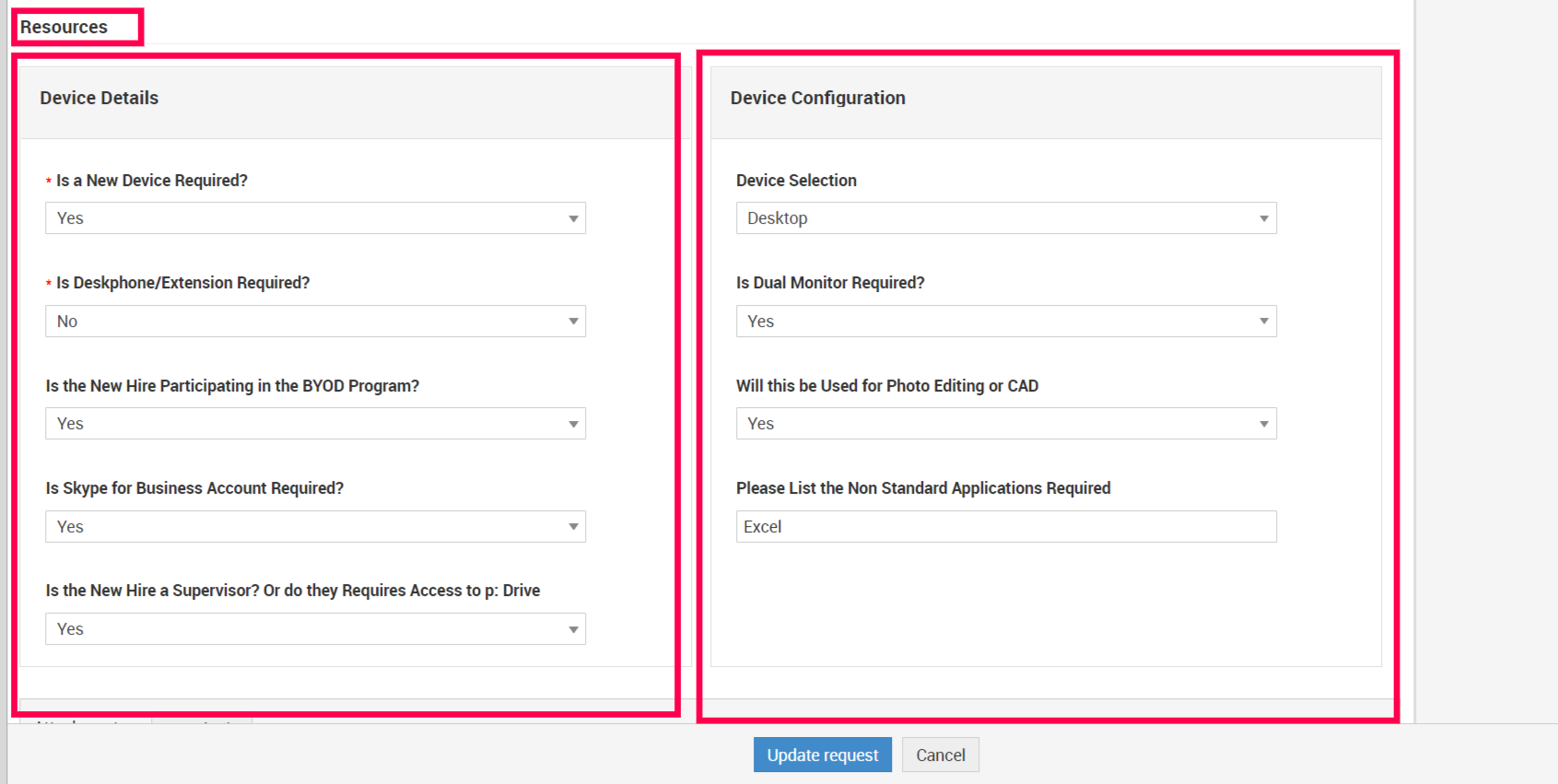This screenshot has height=784, width=1558.
Task: Click the 'Is Dual Monitor Required?' label
Action: 830,283
